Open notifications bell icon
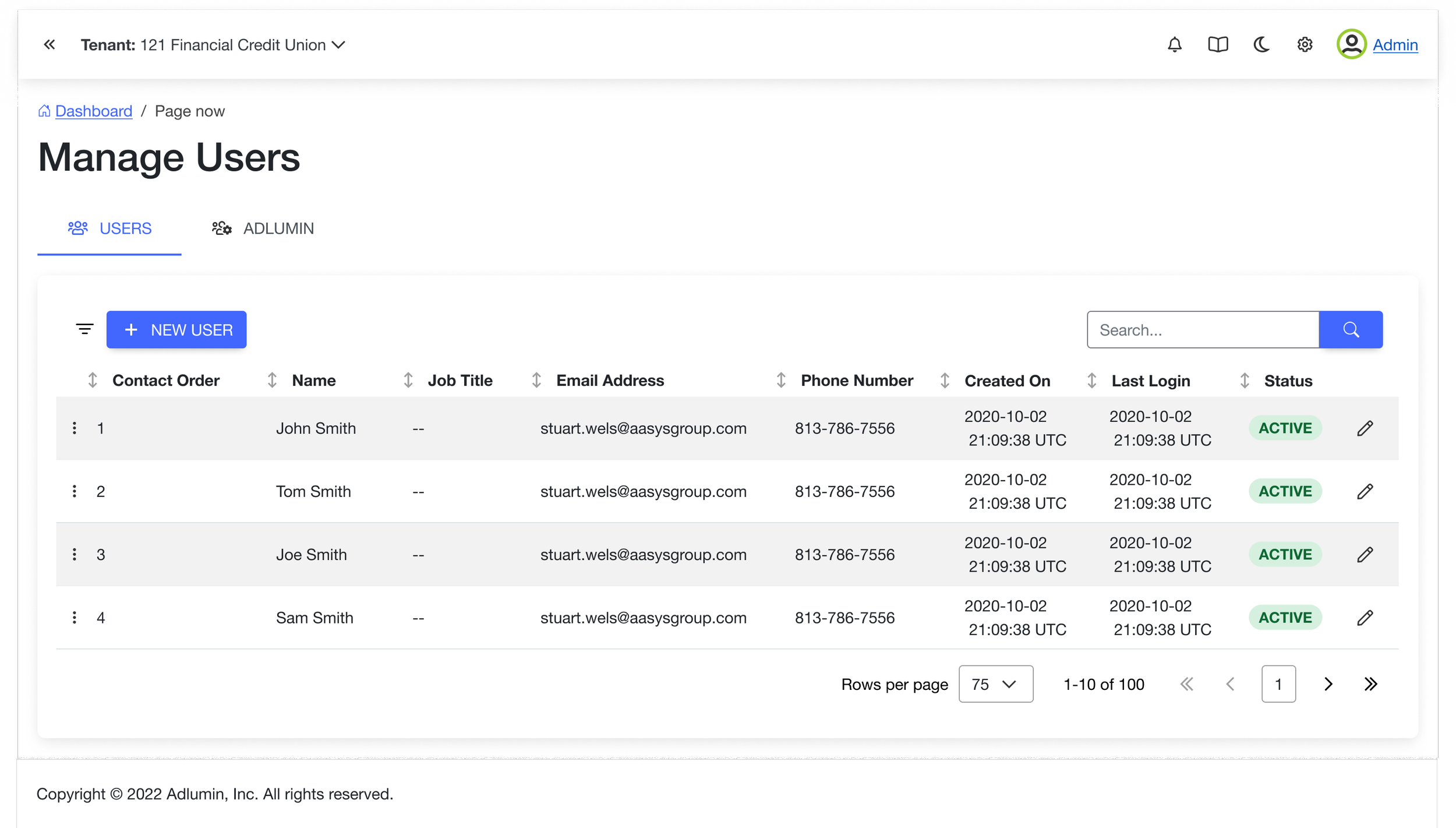1456x828 pixels. point(1175,44)
